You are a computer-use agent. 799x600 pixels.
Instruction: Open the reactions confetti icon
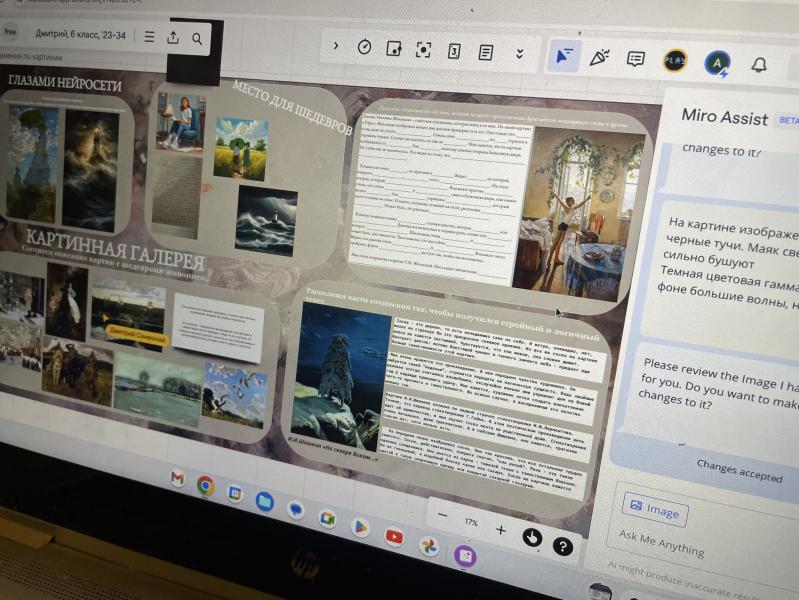(x=600, y=57)
